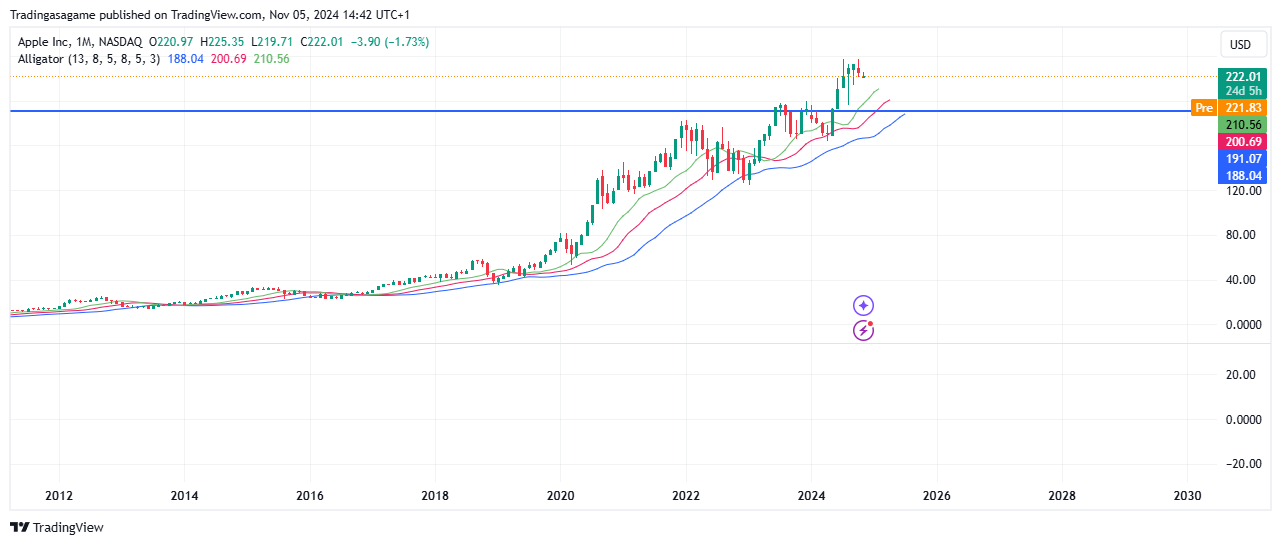Click the blue 188.04 value in legend
Screen dimensions: 1281x545
click(187, 59)
